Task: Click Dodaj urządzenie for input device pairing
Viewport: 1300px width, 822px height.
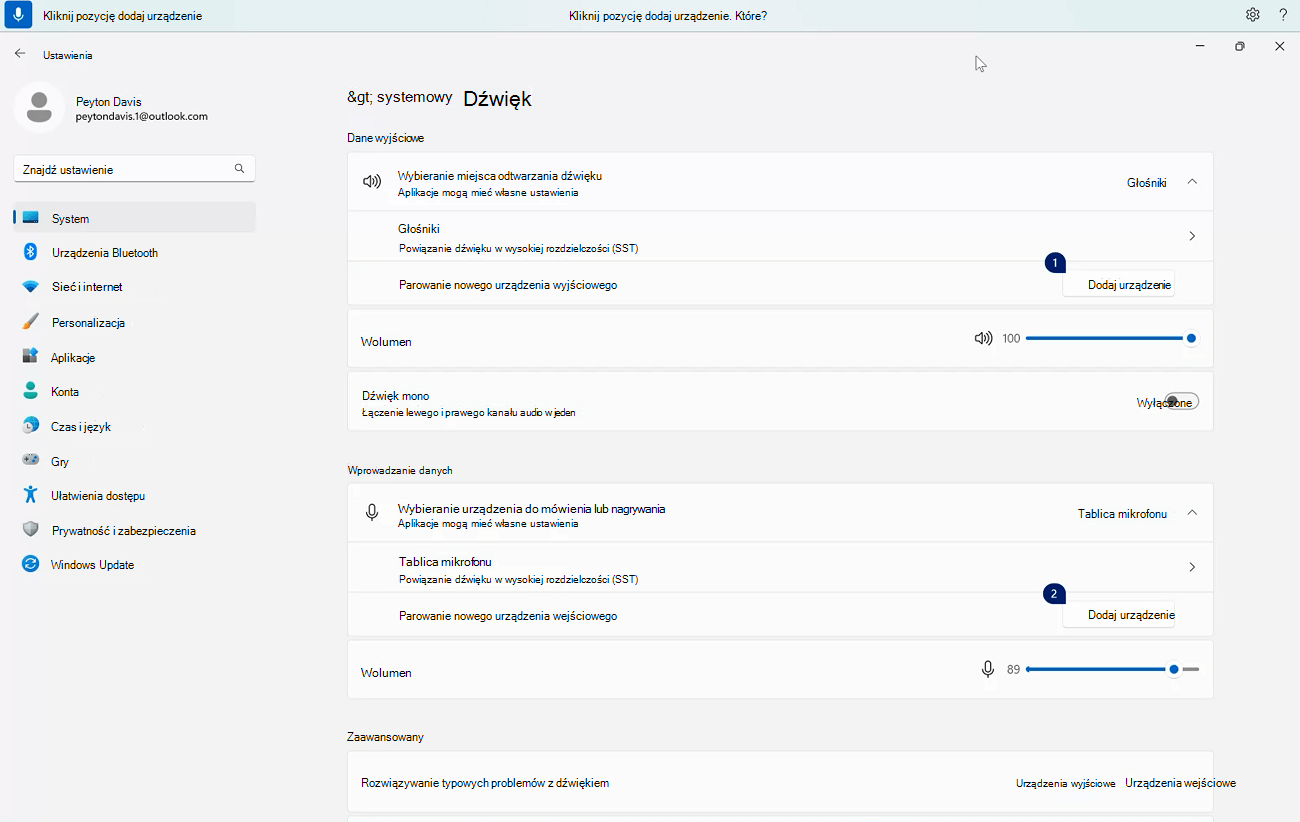Action: [x=1118, y=615]
